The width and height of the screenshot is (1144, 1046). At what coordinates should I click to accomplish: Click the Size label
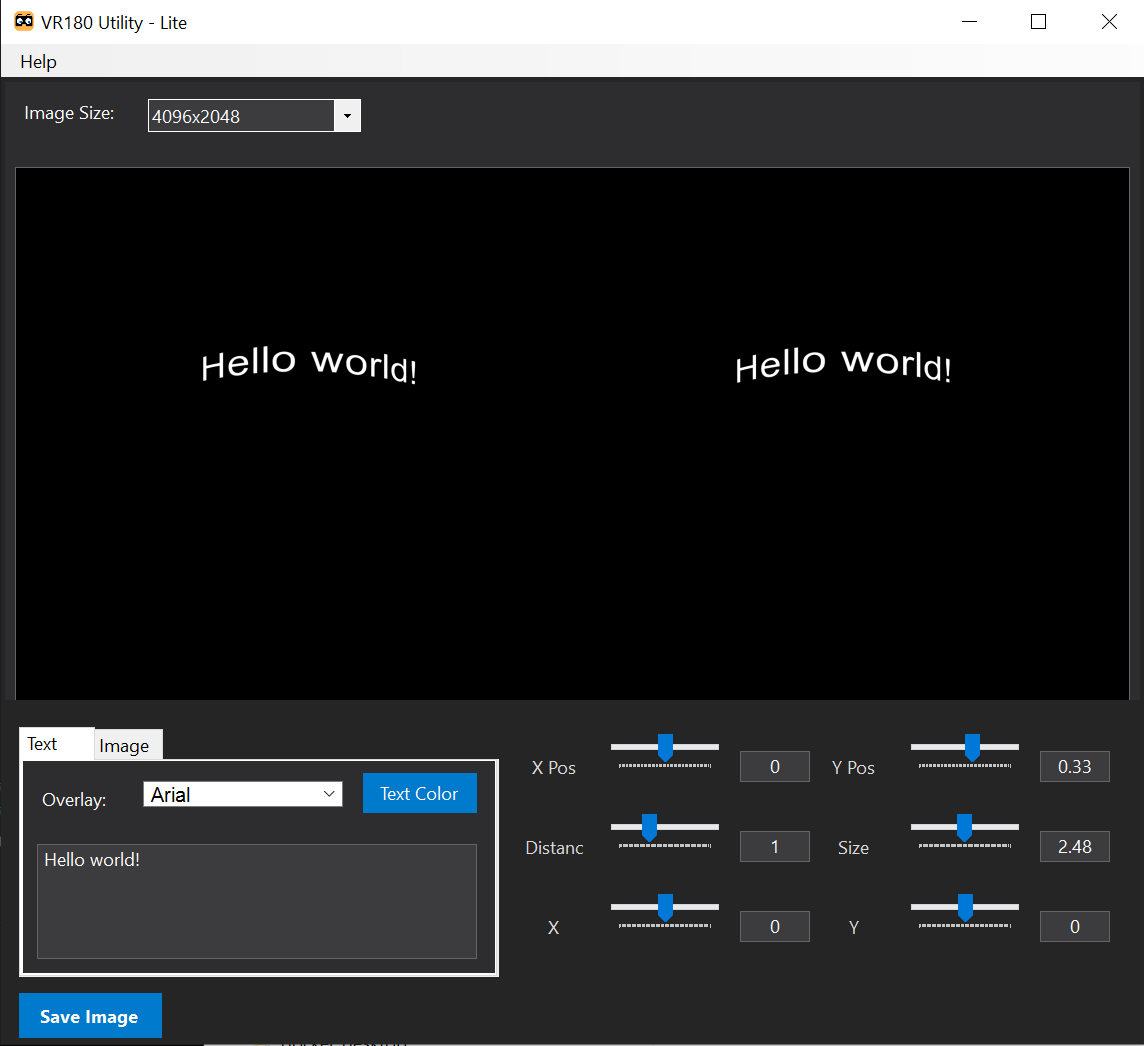click(853, 848)
